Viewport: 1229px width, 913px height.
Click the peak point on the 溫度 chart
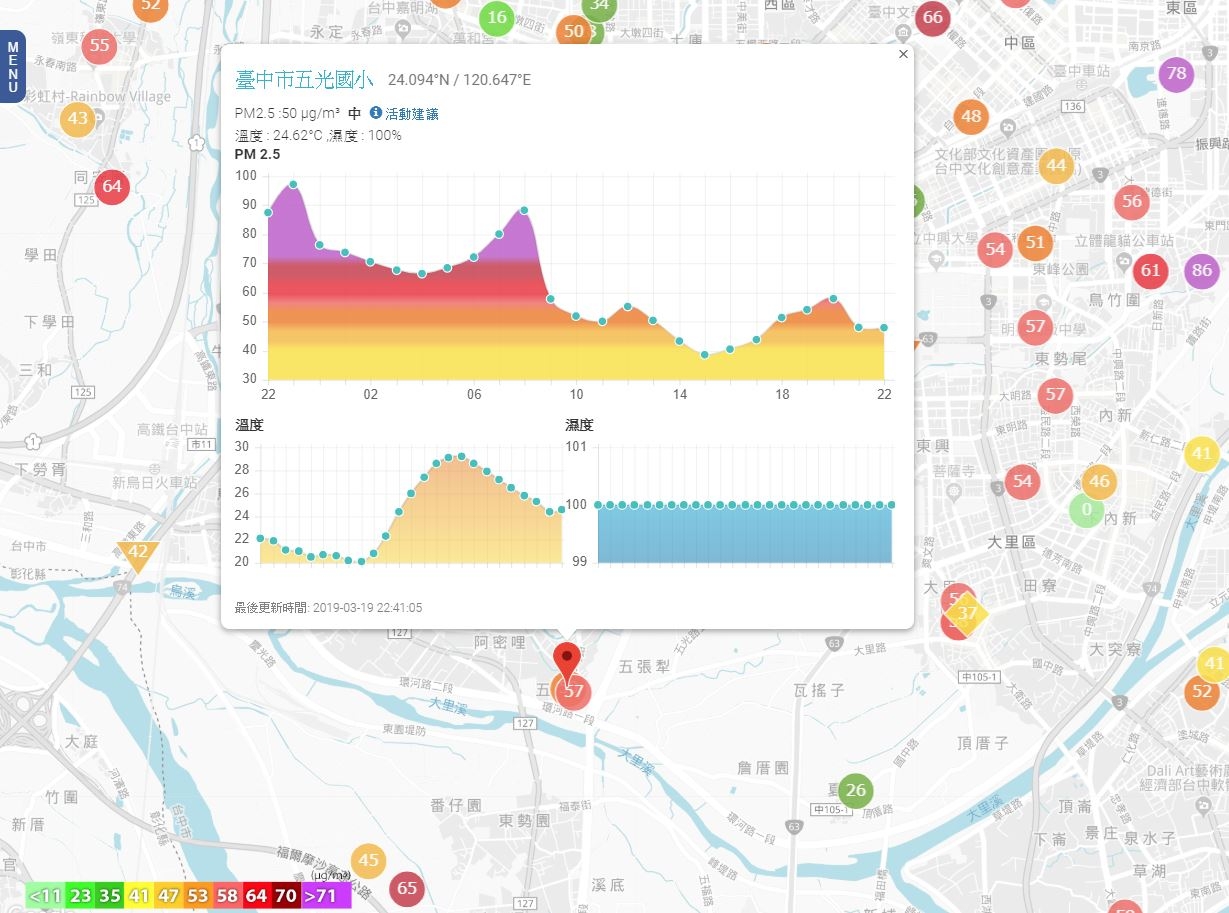[x=460, y=456]
